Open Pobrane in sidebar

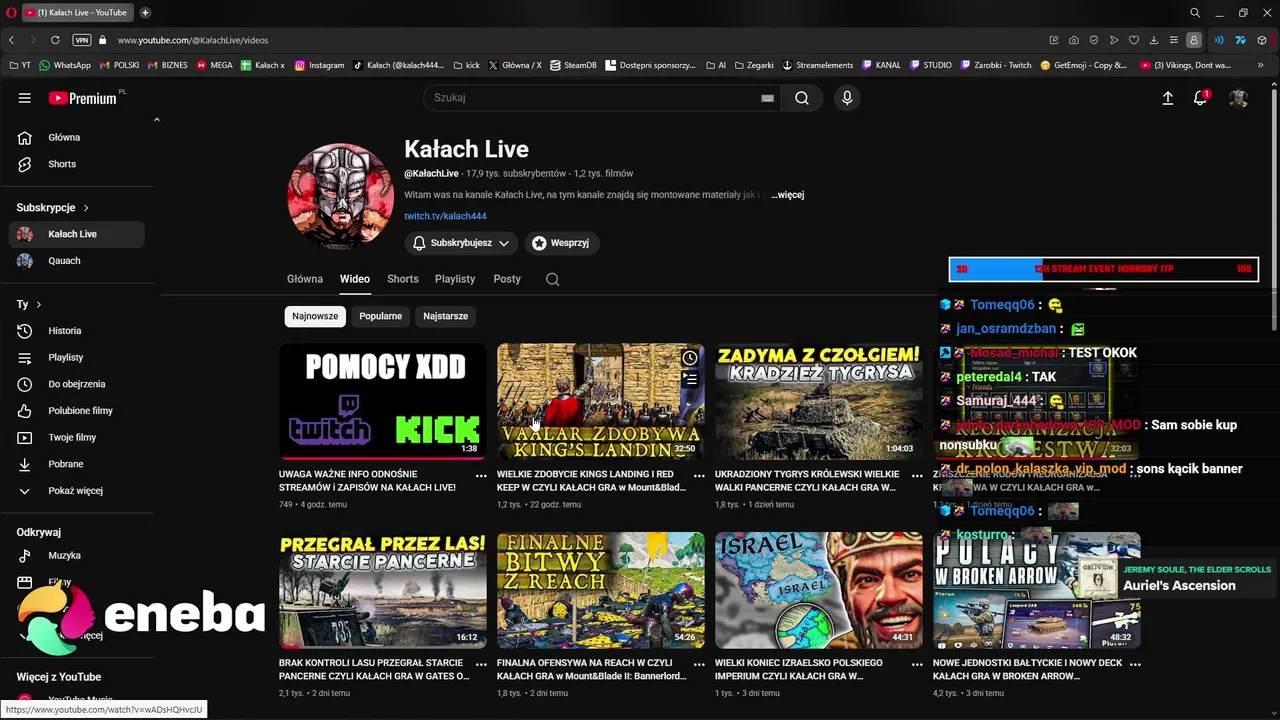click(76, 464)
